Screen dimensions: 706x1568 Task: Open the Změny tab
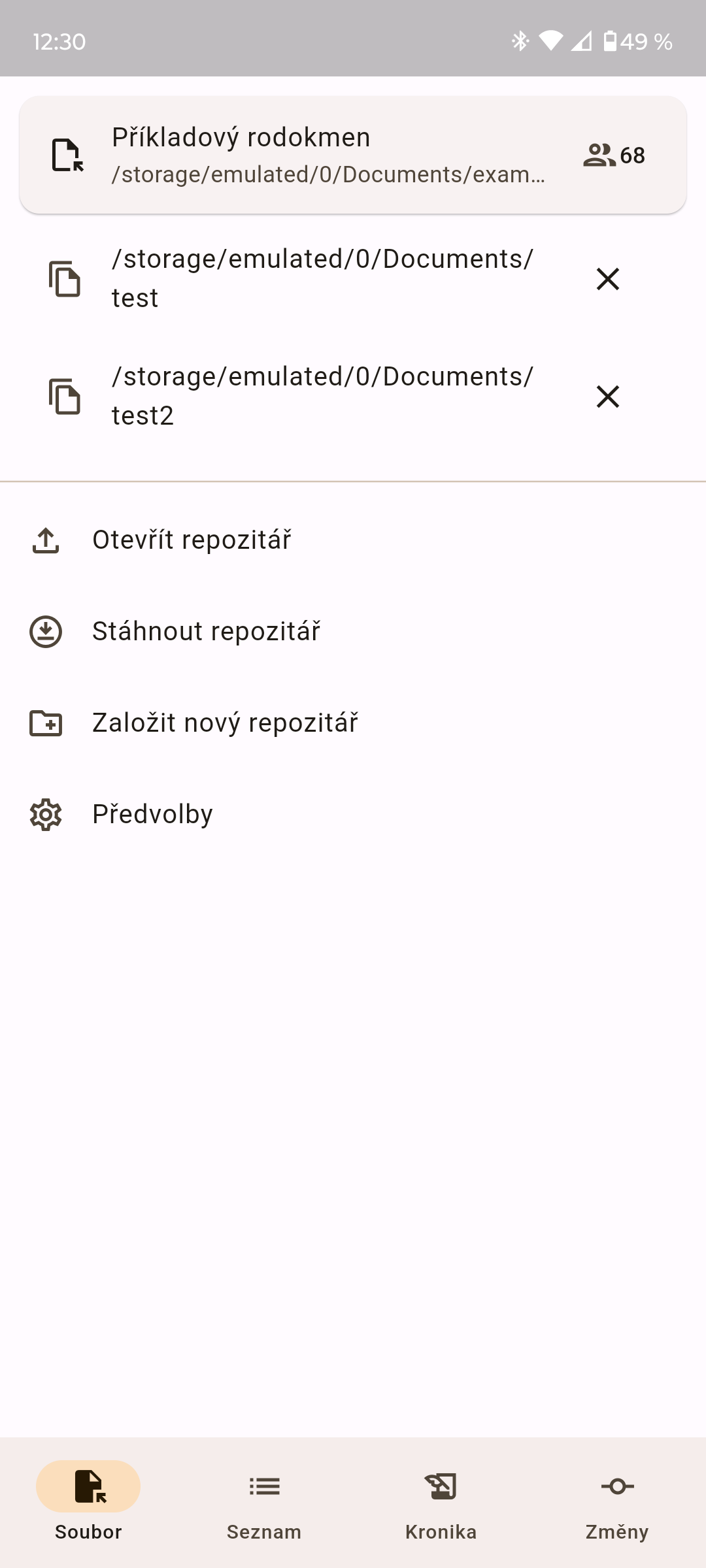(x=617, y=1501)
